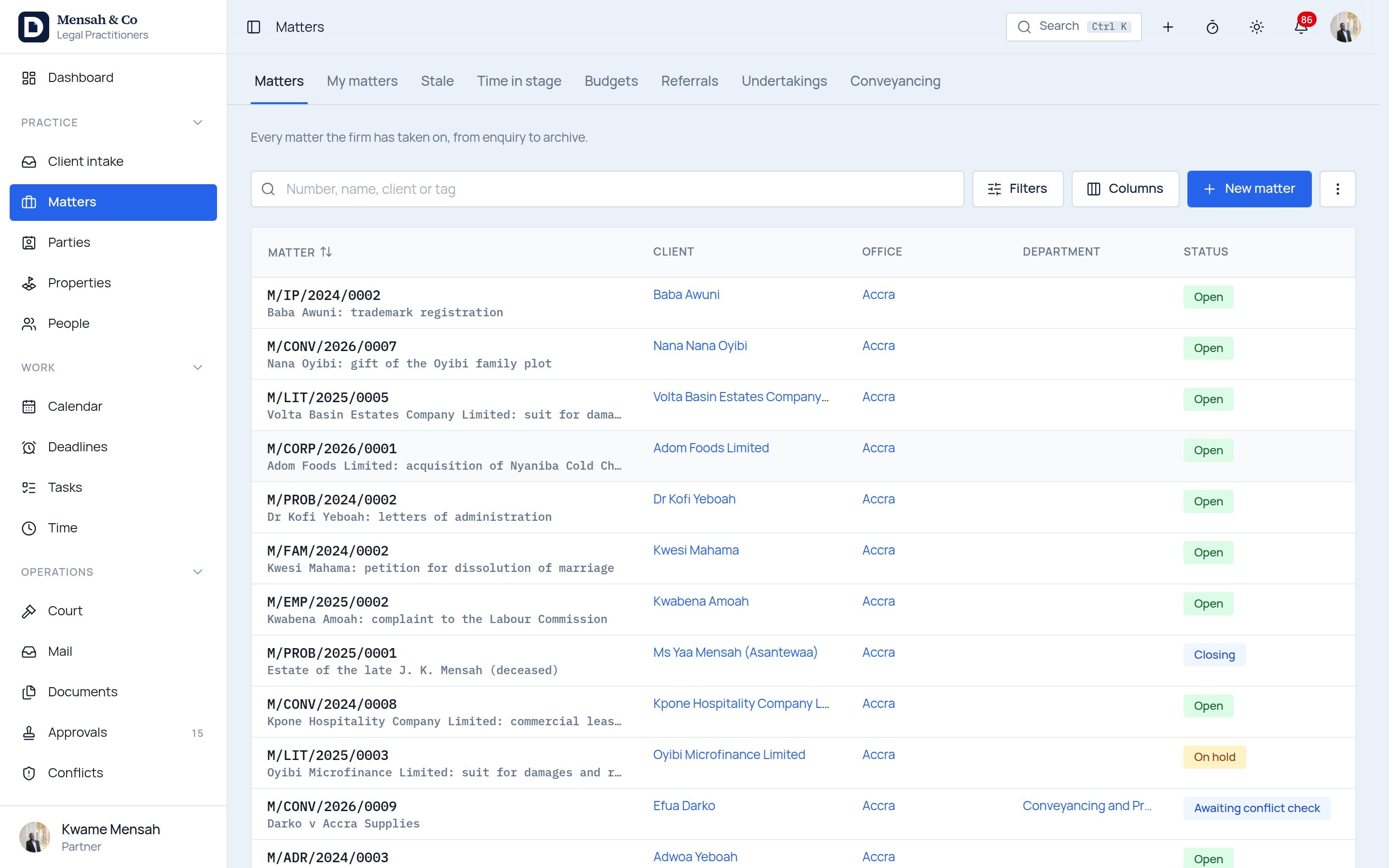Open the Filters dropdown button

1017,189
